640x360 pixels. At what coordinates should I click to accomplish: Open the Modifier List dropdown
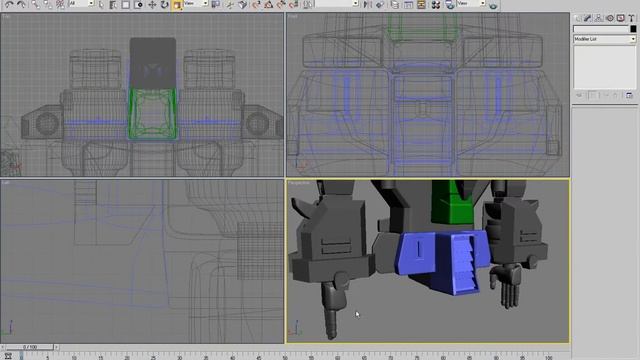point(604,39)
